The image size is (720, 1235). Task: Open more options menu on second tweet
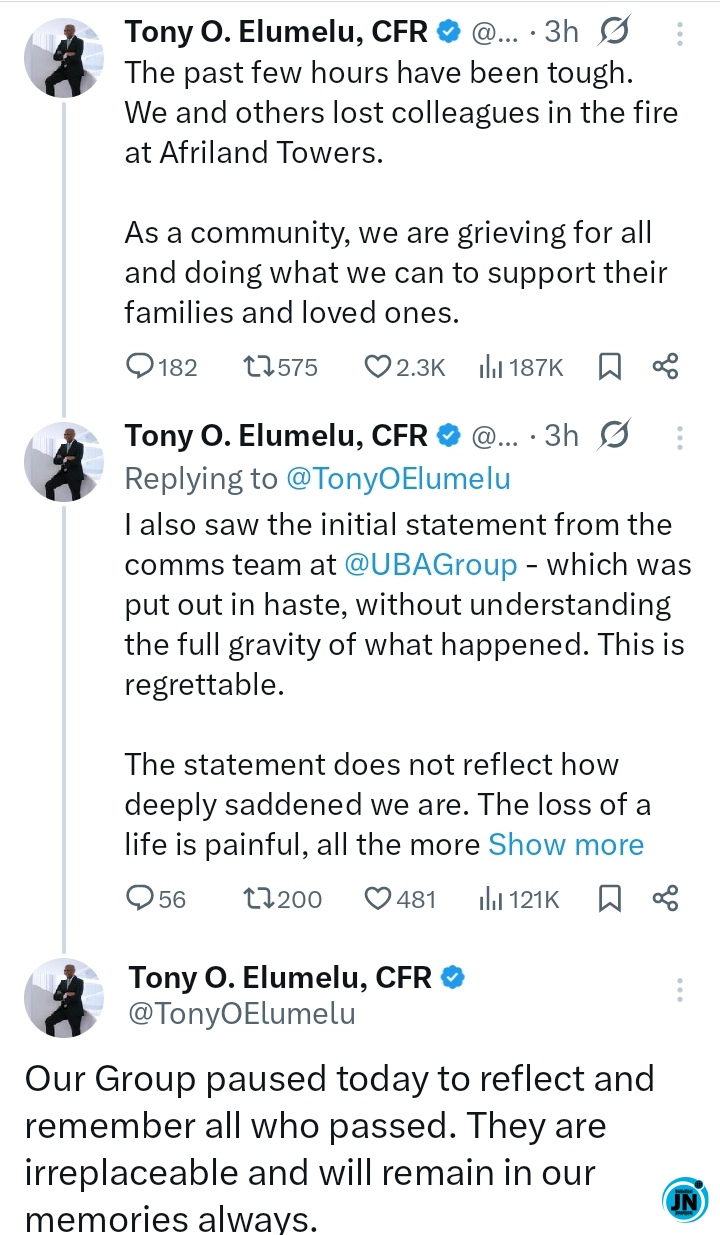click(679, 438)
